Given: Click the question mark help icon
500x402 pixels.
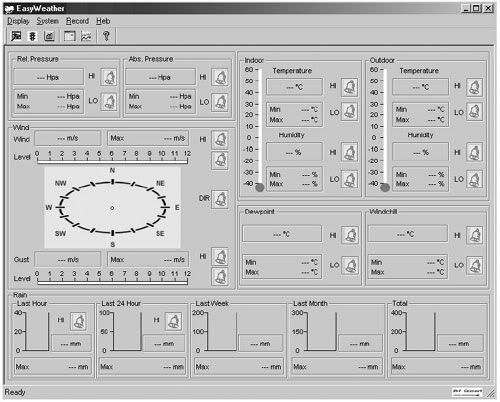Looking at the screenshot, I should (x=106, y=36).
